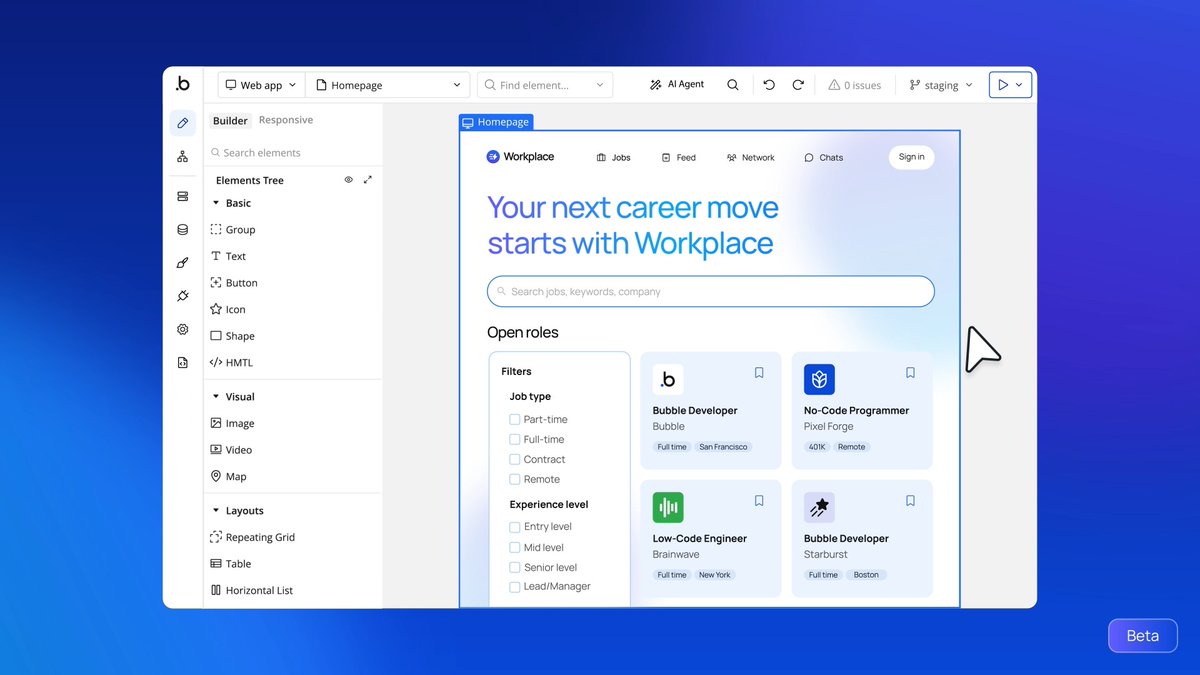Viewport: 1200px width, 675px height.
Task: Click the Brainwave company logo
Action: pos(668,507)
